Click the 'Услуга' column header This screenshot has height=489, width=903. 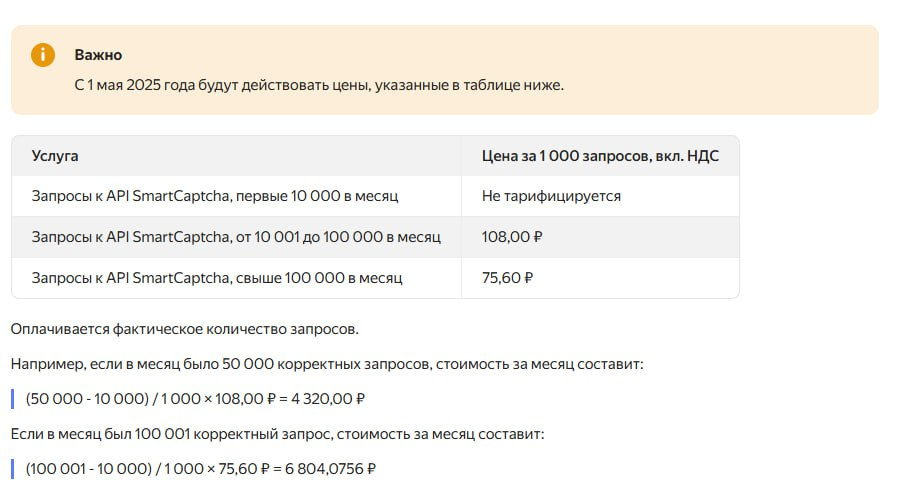coord(55,156)
